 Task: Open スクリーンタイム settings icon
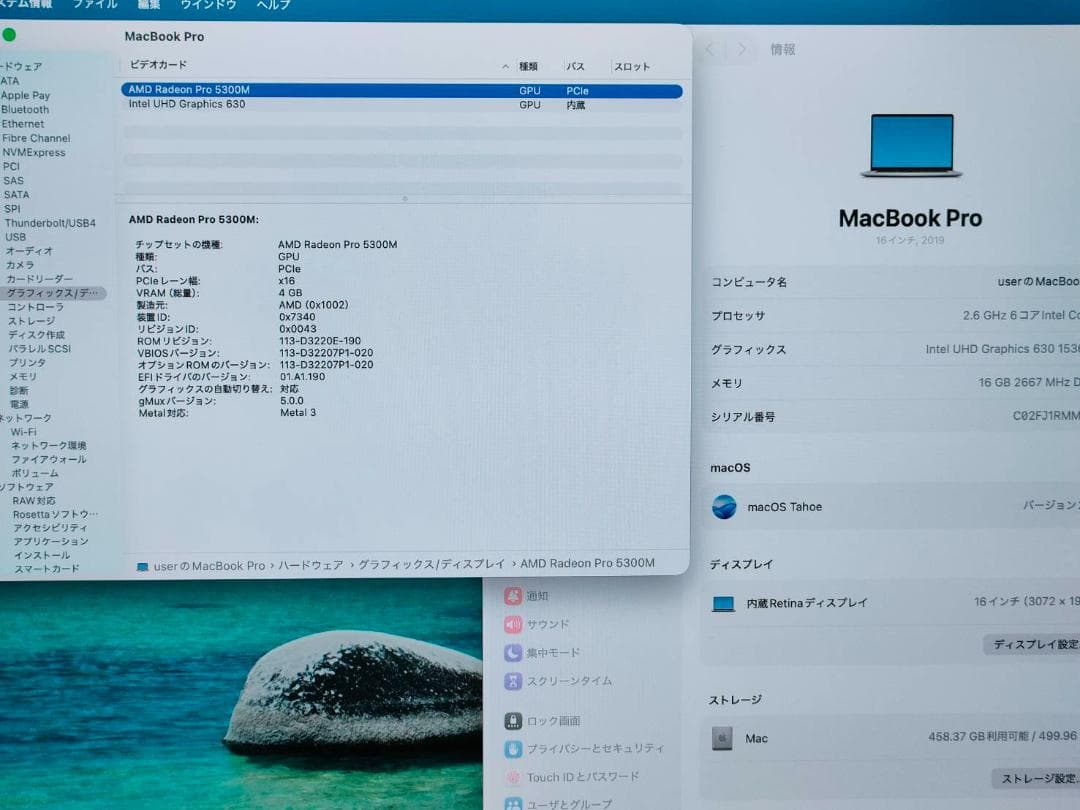(x=513, y=681)
